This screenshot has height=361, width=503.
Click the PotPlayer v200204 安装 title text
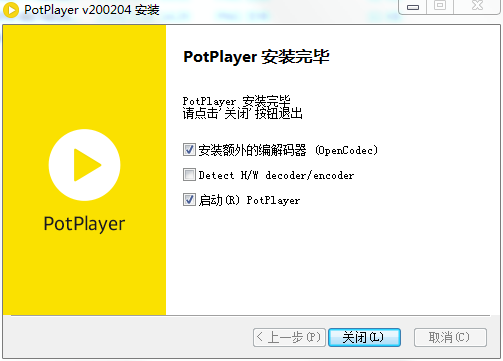pos(92,10)
